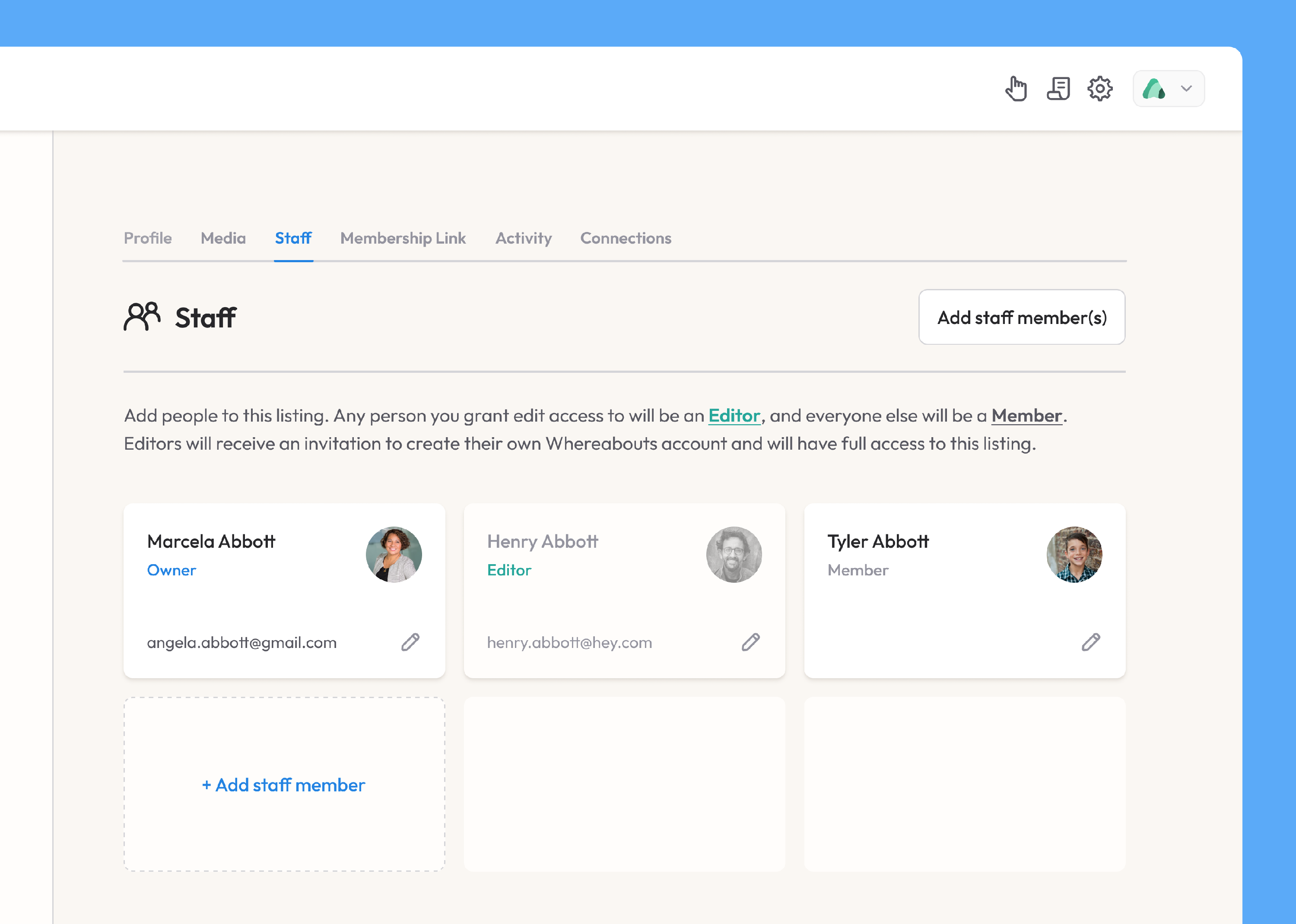Open settings gear icon
Screen dimensions: 1296x924
pos(1100,89)
